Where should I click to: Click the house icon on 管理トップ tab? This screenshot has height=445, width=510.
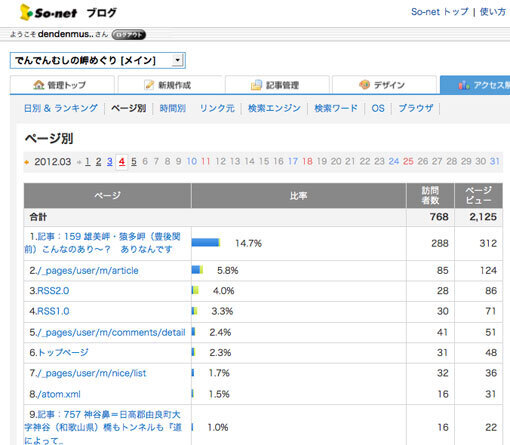[39, 85]
